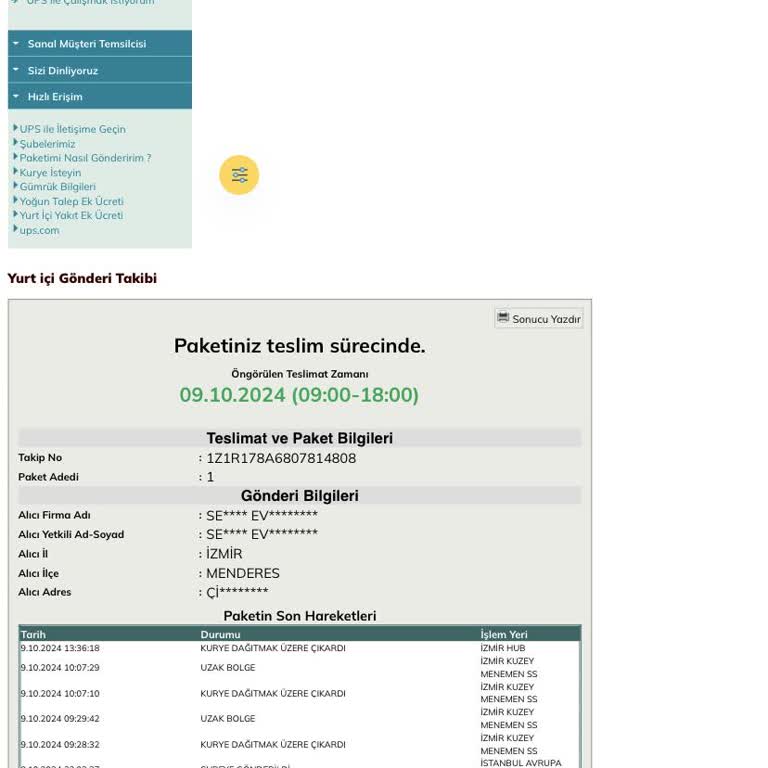
Task: Click the bullet arrow before ups.com
Action: (x=15, y=228)
